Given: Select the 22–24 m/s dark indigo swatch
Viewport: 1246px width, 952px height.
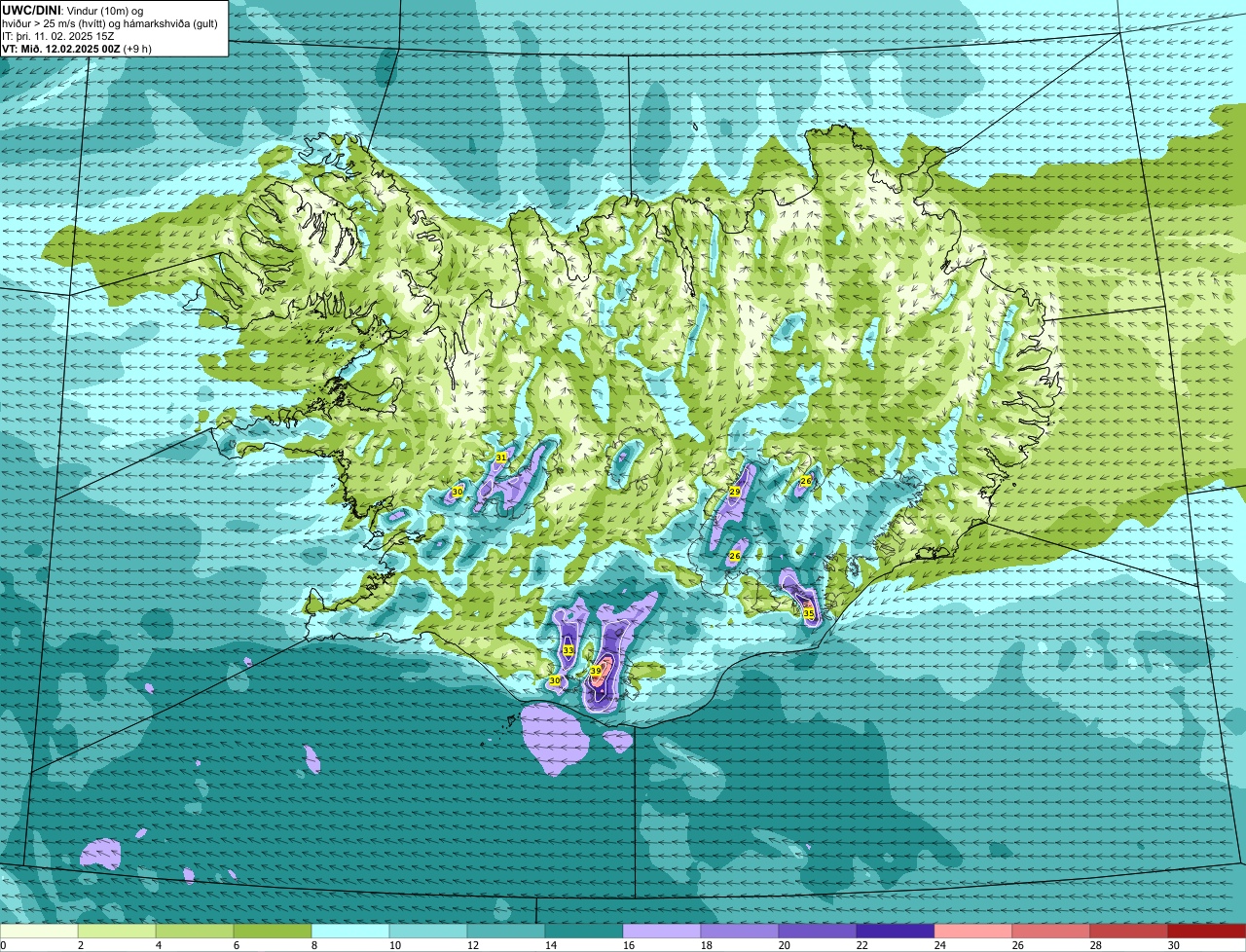Looking at the screenshot, I should click(896, 931).
